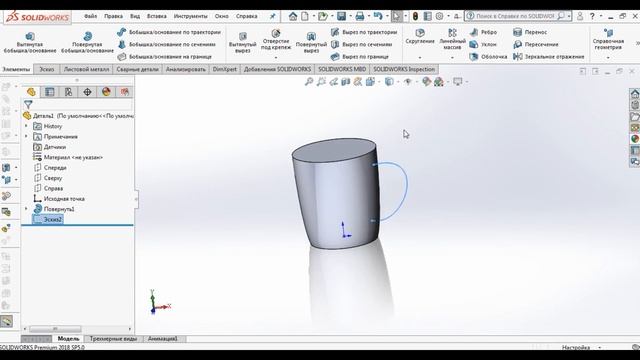Screen dimensions: 640x360
Task: Open dropdown under Линейный массив
Action: [452, 58]
